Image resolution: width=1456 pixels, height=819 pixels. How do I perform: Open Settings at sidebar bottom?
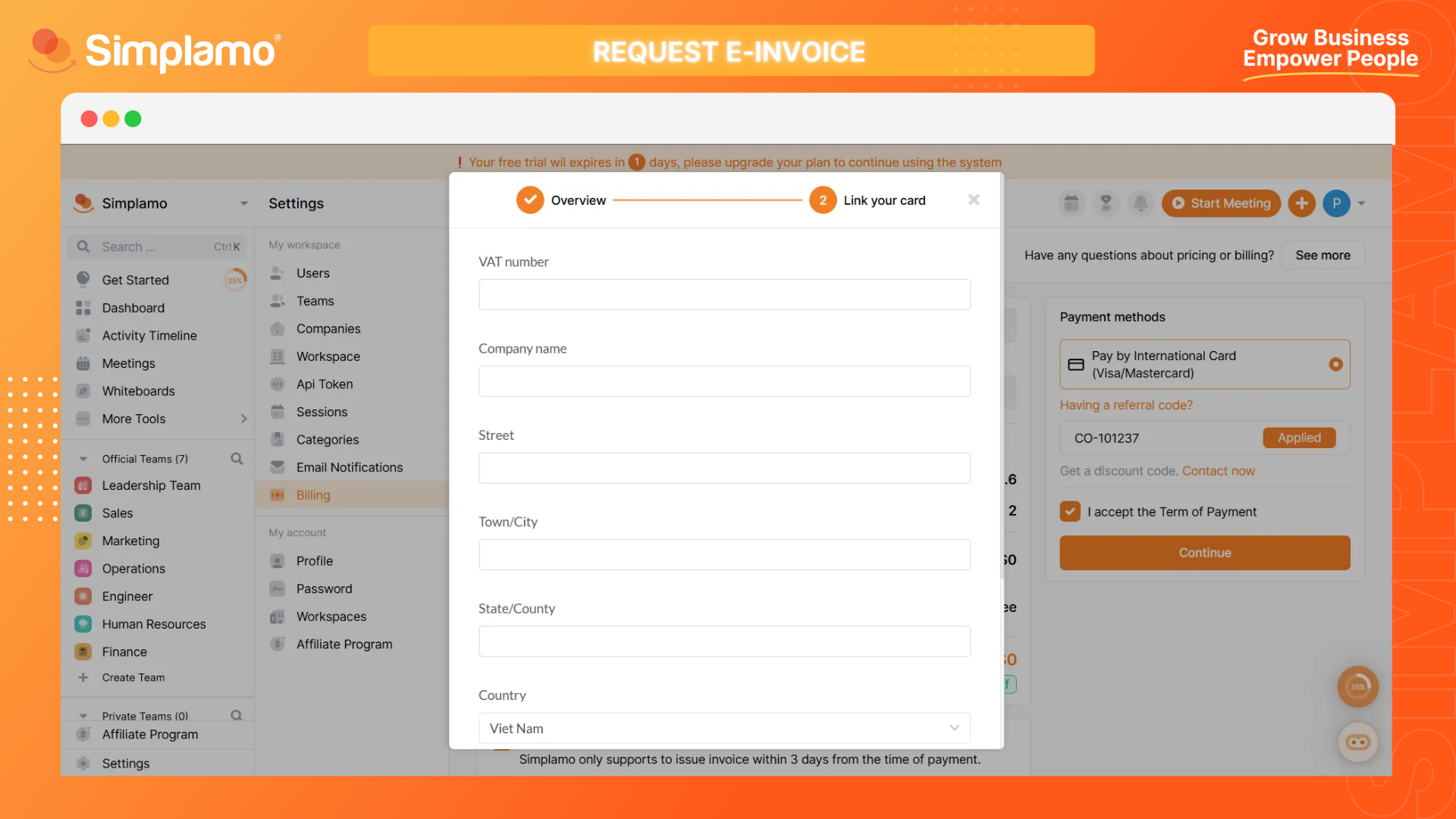coord(126,763)
